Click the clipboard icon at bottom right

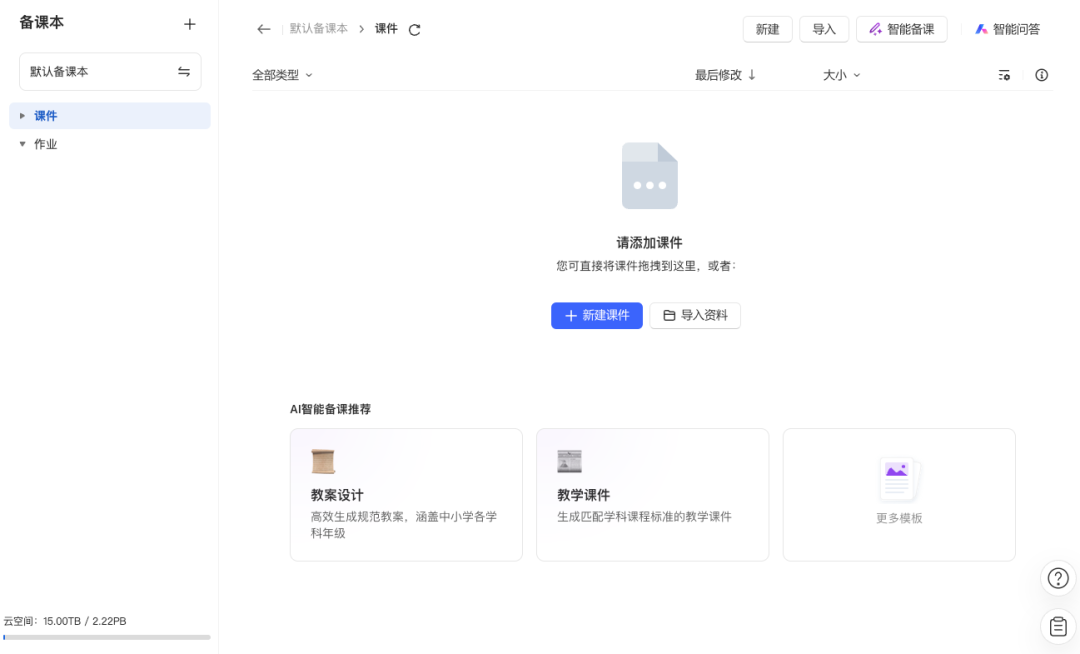coord(1057,626)
